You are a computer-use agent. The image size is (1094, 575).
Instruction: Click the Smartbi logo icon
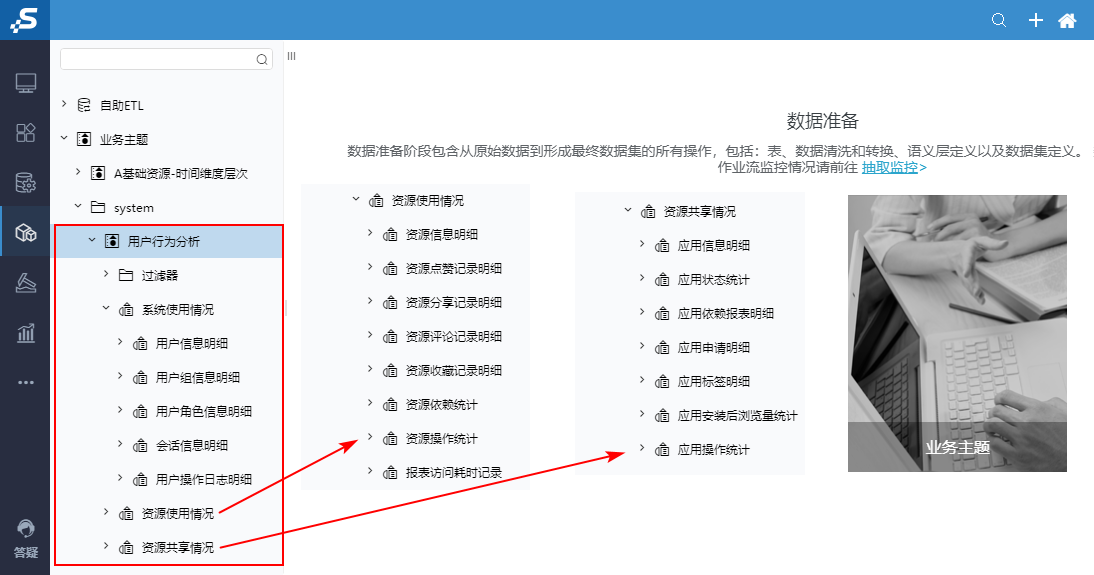[x=24, y=20]
